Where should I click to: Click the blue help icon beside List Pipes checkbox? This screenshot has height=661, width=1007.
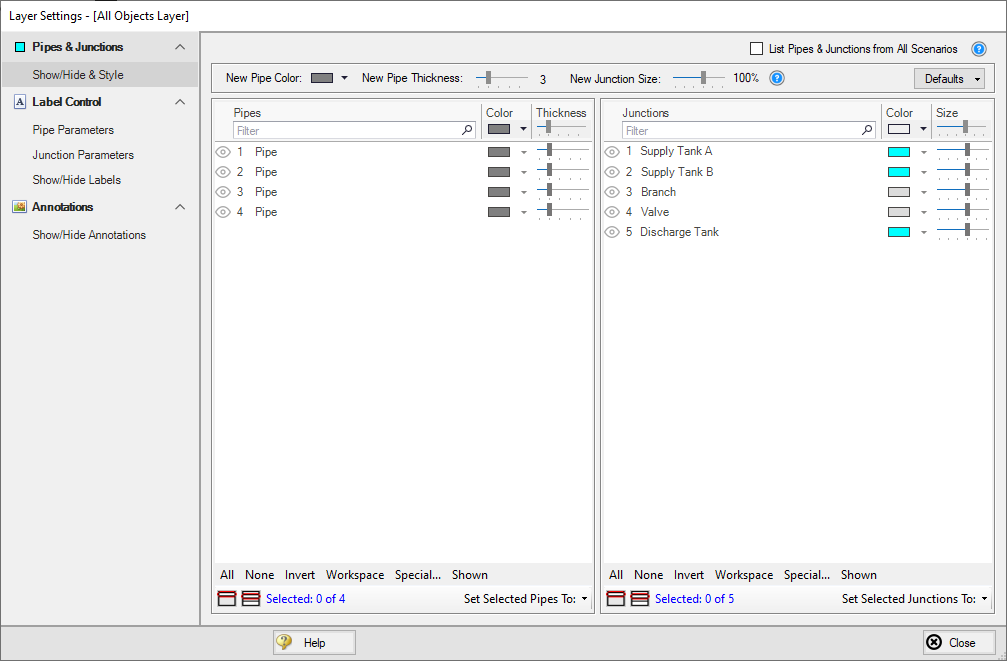tap(979, 49)
